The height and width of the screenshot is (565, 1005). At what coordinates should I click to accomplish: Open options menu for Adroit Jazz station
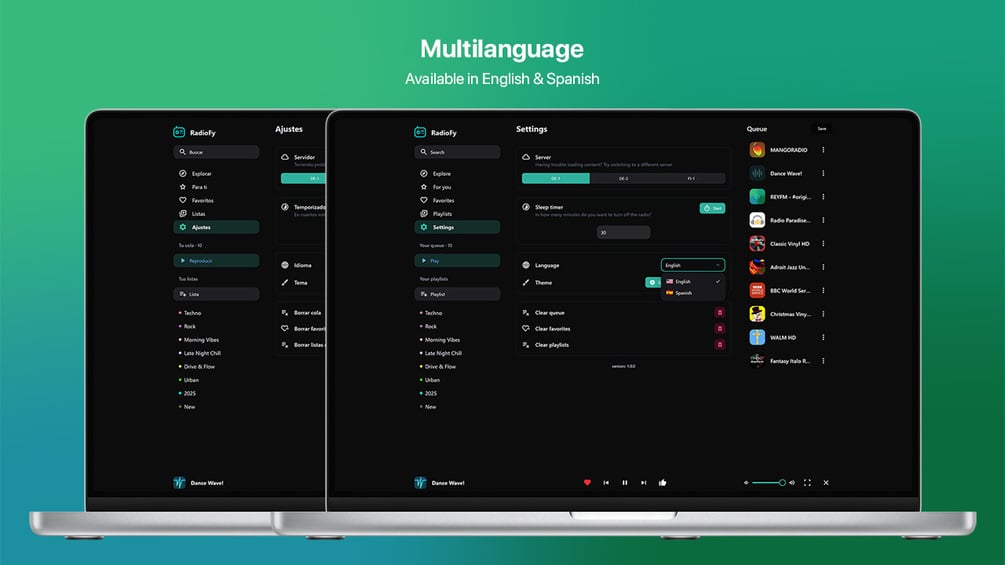tap(824, 267)
